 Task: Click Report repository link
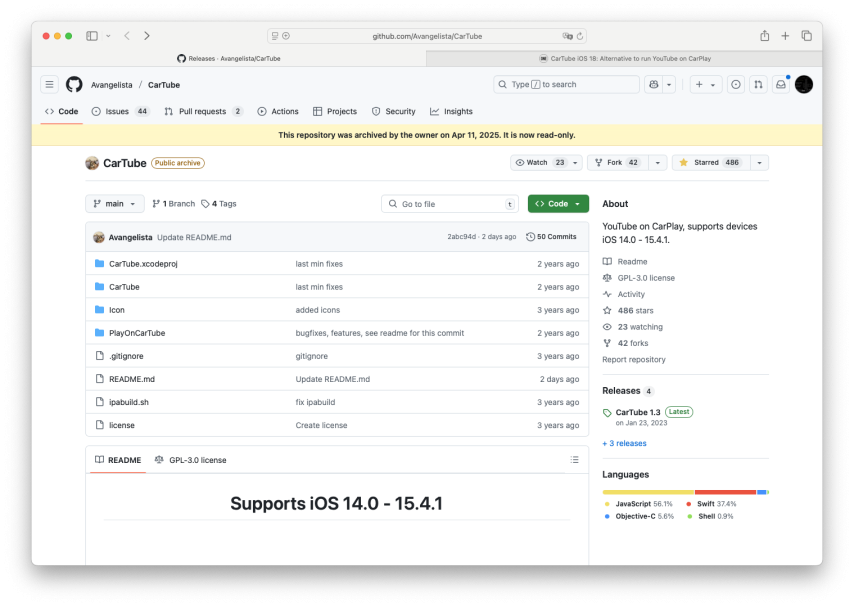point(633,360)
